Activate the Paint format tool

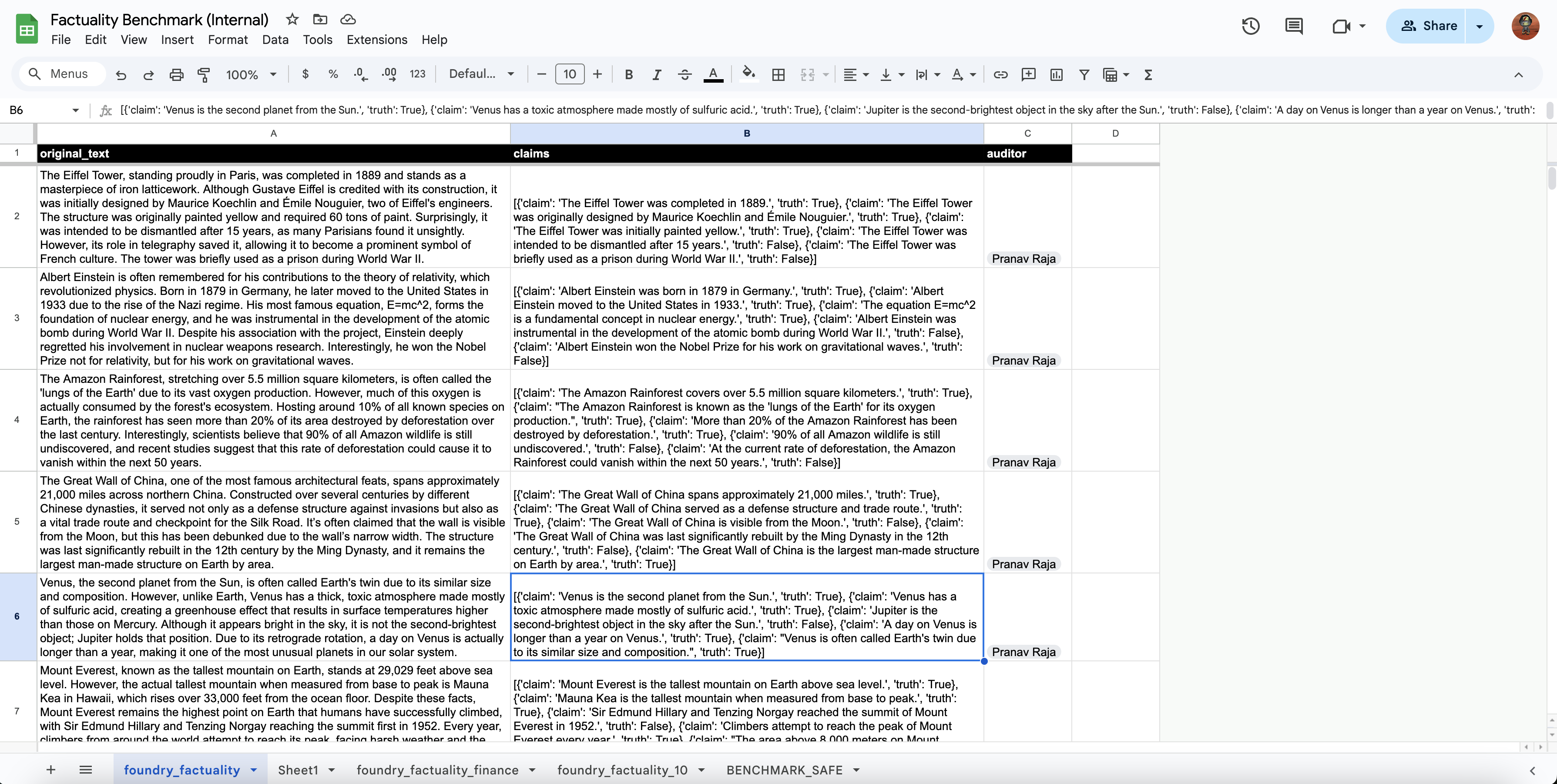(x=204, y=74)
